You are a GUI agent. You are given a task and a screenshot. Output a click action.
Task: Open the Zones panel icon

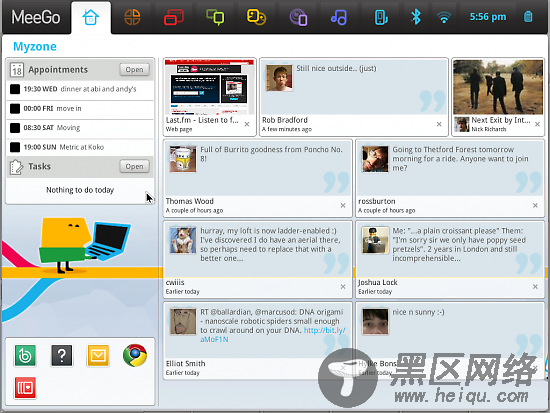coord(132,17)
